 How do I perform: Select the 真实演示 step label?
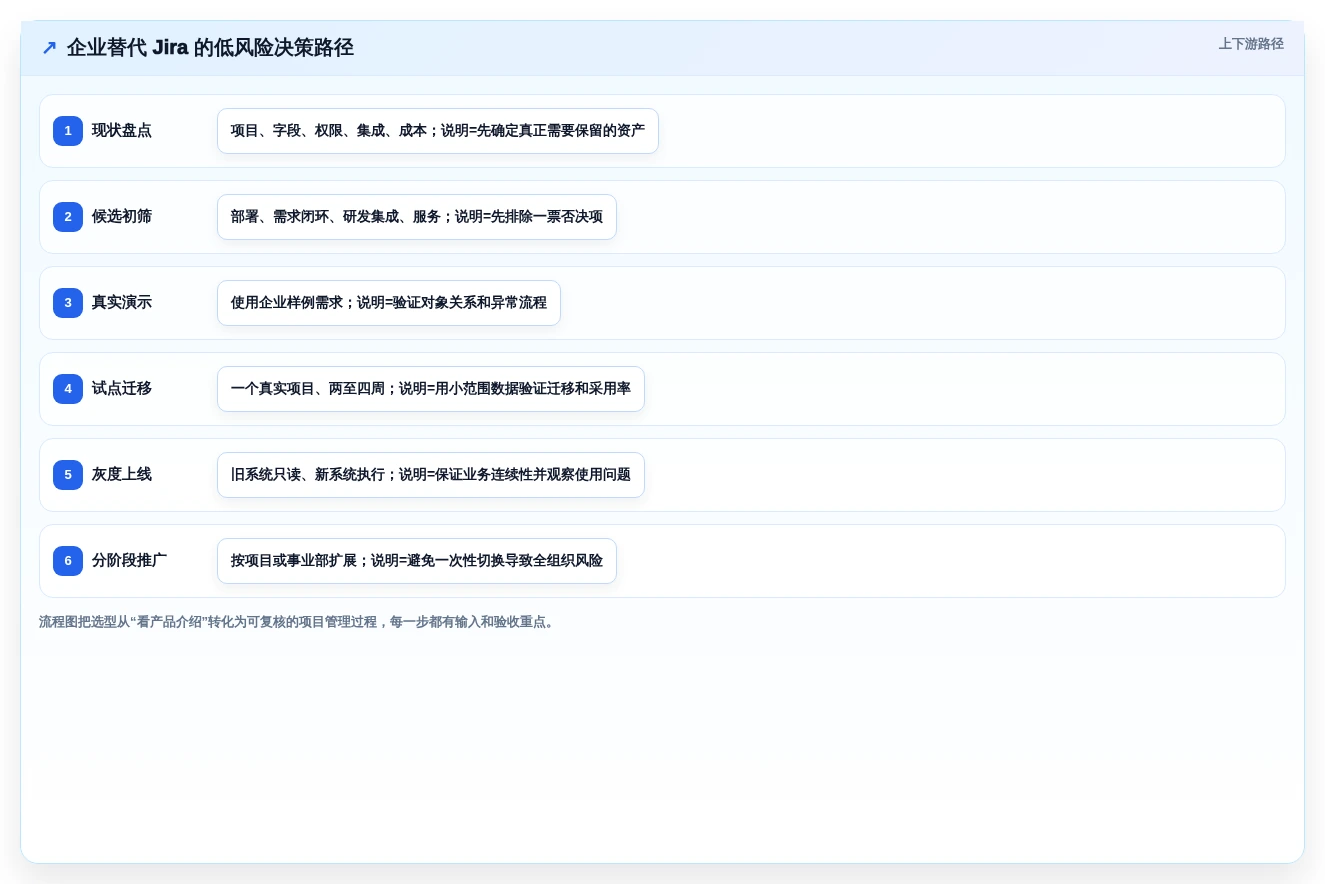122,303
